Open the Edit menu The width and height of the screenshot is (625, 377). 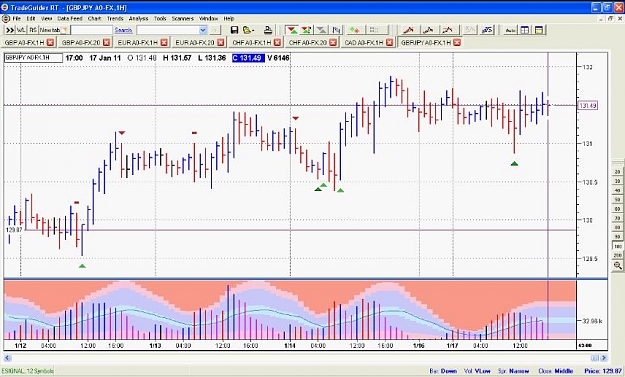31,19
